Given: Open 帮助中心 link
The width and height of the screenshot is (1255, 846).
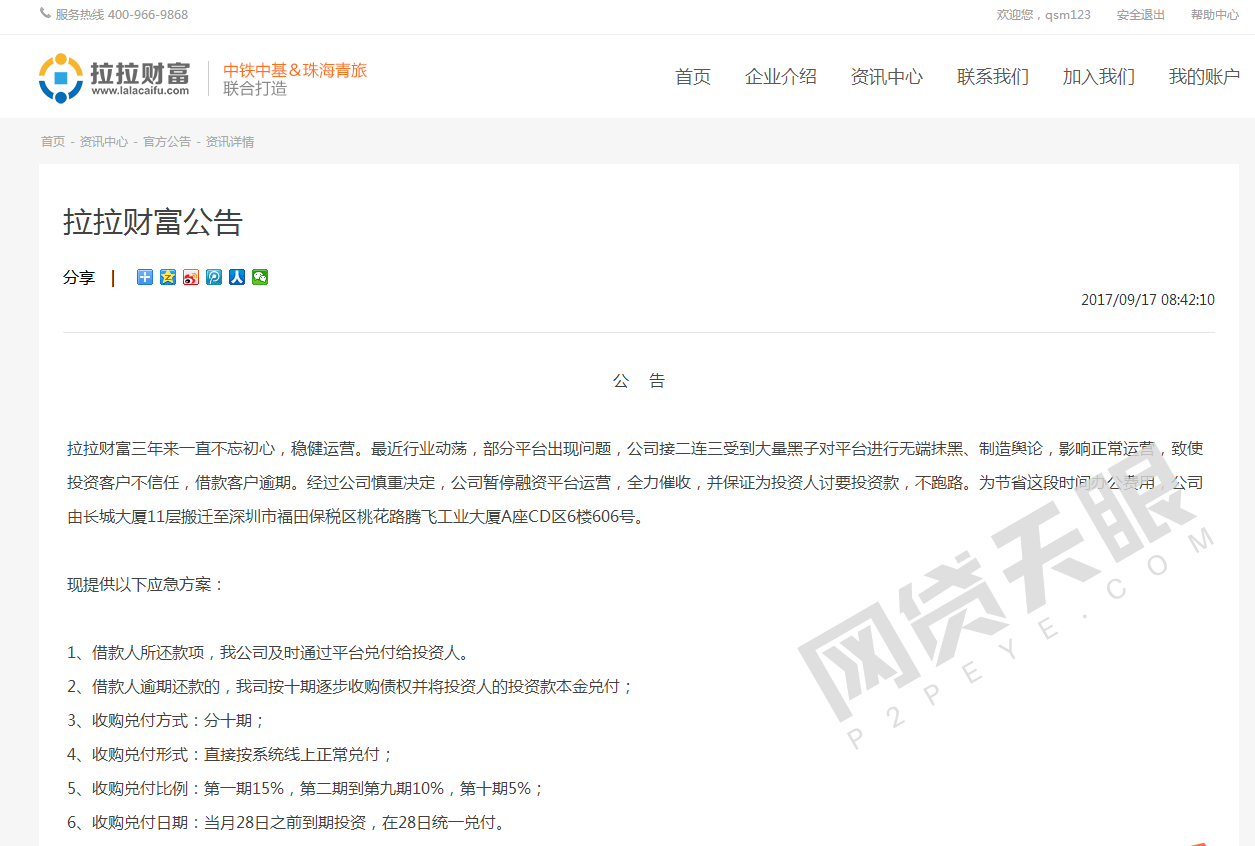Looking at the screenshot, I should click(1215, 15).
